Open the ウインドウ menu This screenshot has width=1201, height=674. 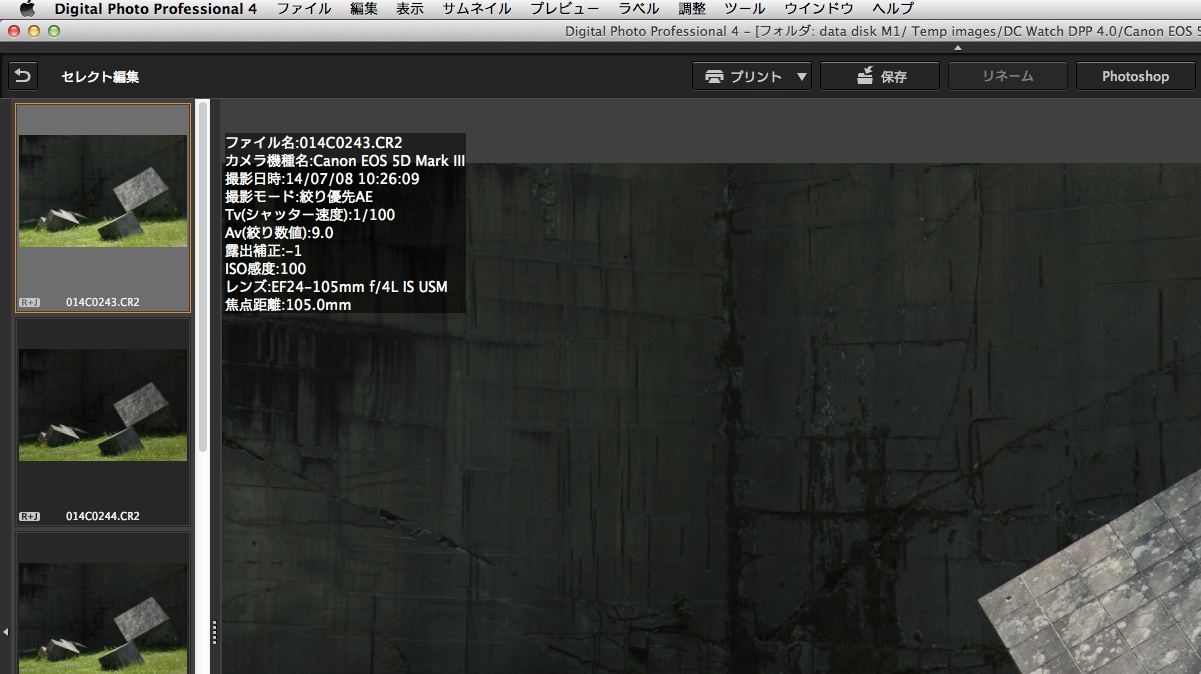click(x=819, y=8)
